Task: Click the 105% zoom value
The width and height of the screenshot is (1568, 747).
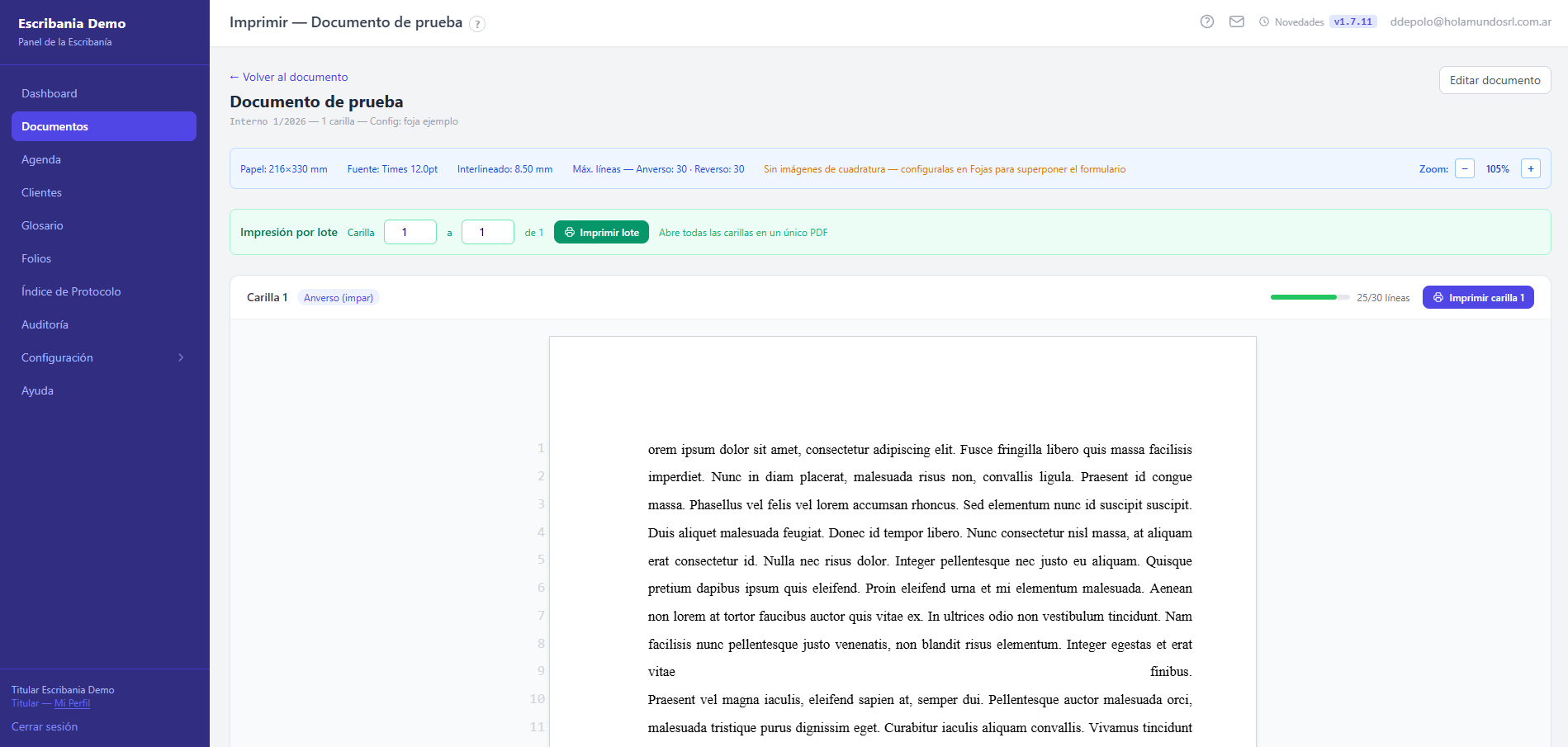Action: [1498, 169]
